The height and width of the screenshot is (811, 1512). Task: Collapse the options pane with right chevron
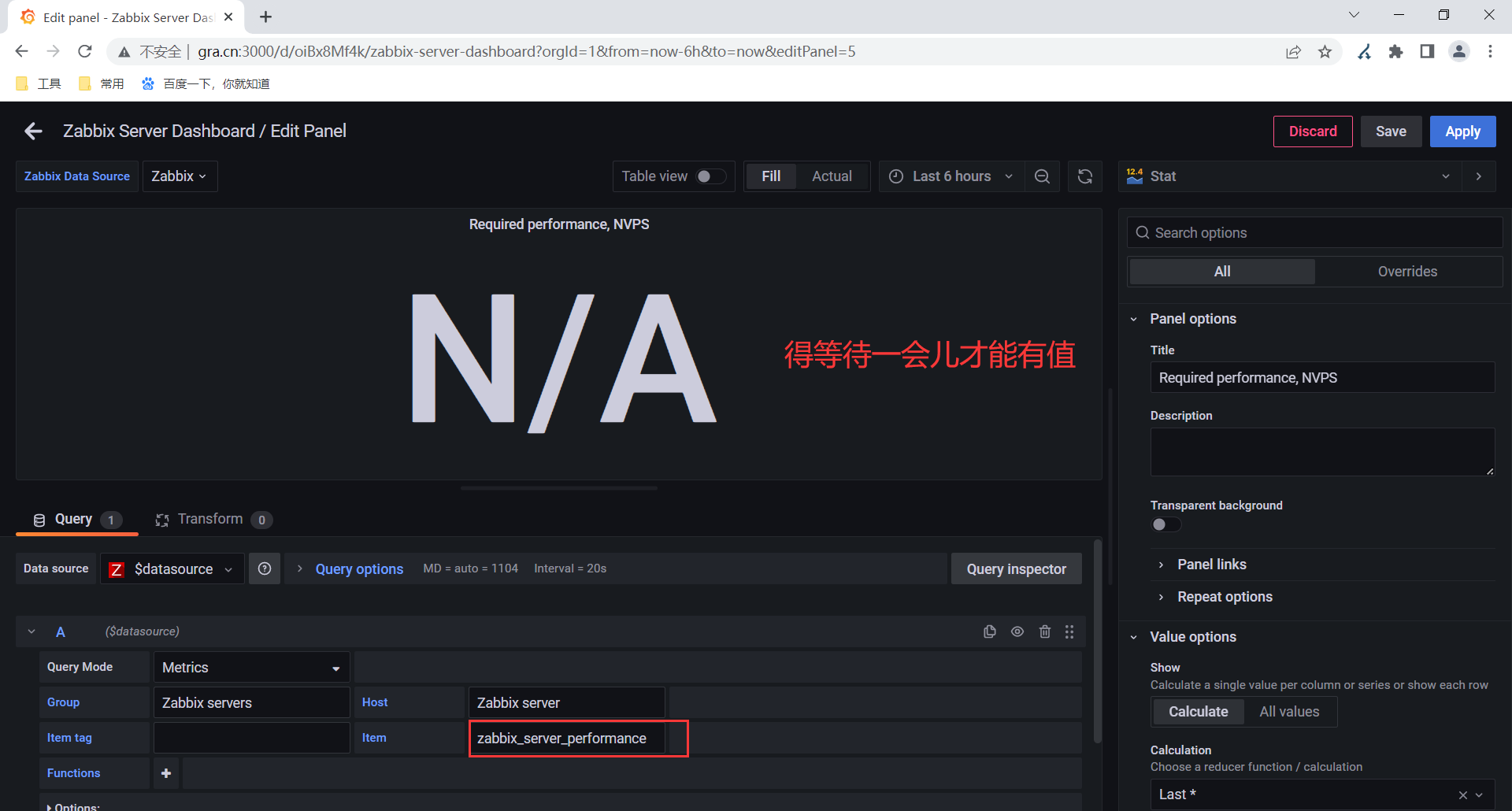(1479, 176)
